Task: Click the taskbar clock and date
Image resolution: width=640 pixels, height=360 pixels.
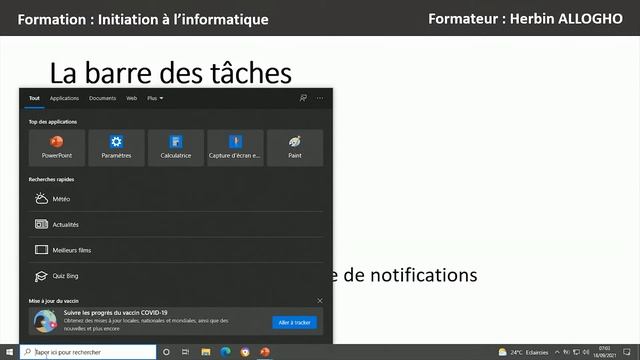Action: (604, 352)
